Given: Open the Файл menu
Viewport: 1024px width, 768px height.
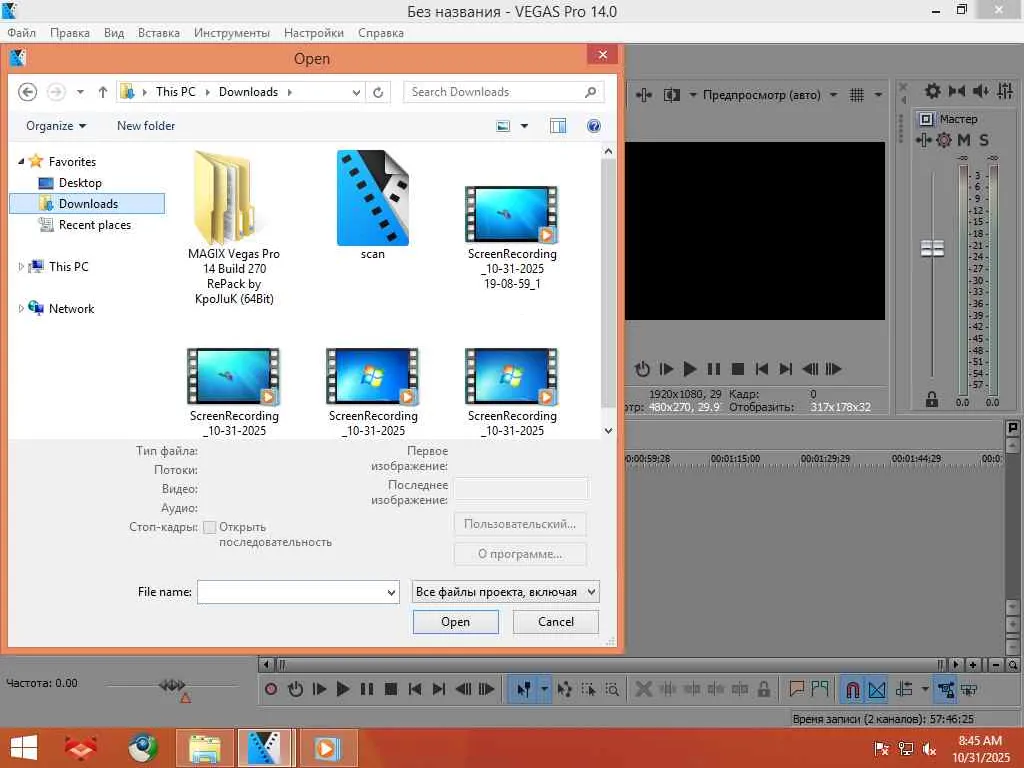Looking at the screenshot, I should click(x=22, y=33).
